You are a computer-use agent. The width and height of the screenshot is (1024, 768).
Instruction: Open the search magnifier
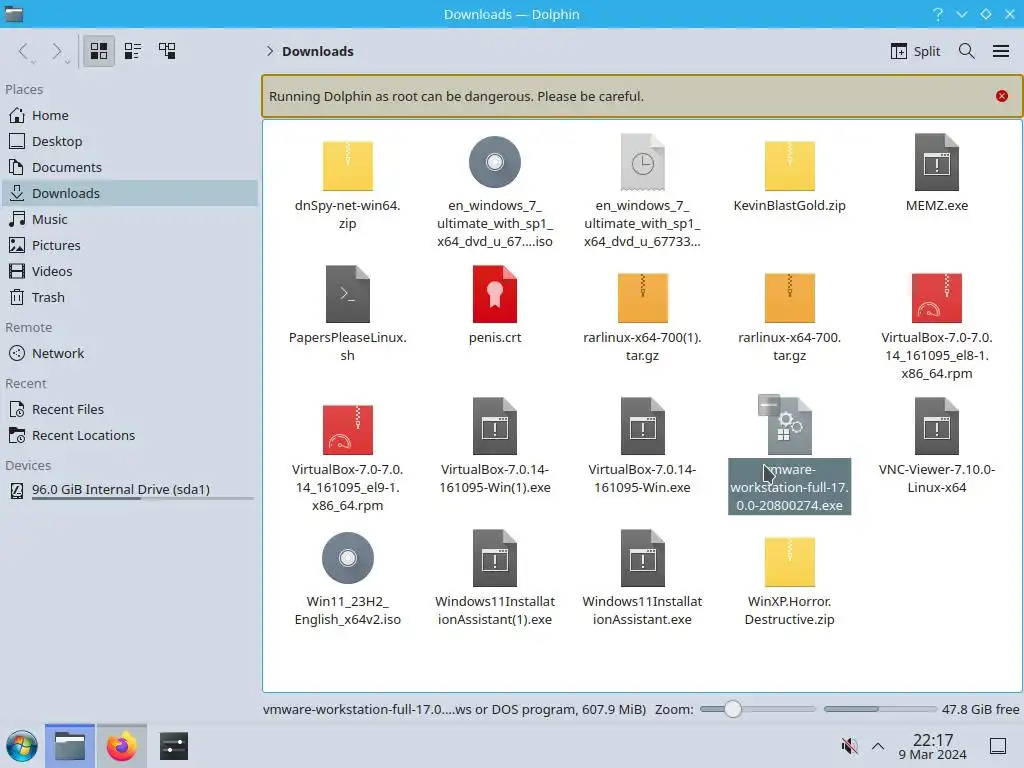(967, 51)
